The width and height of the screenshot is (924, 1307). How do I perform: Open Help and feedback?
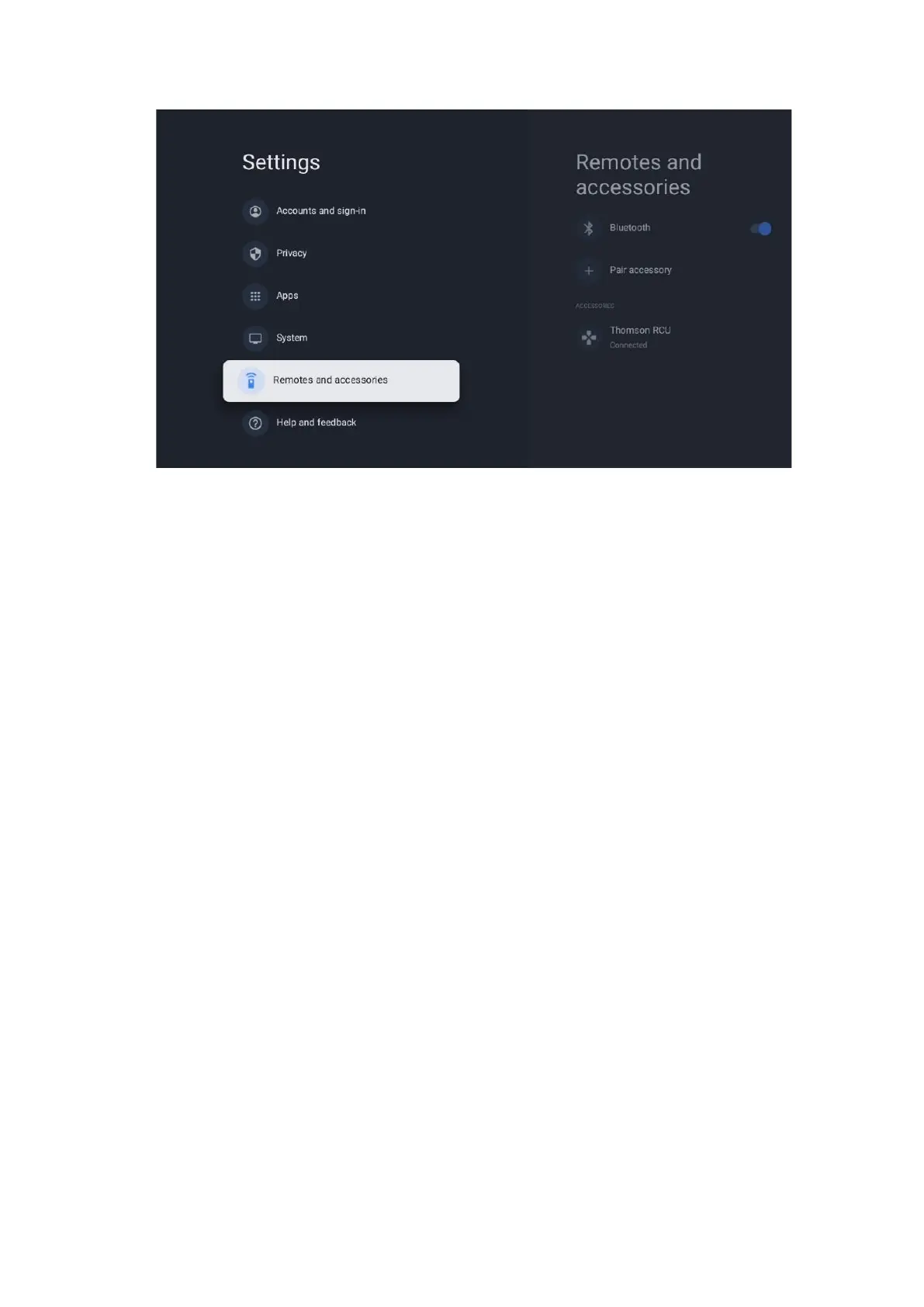316,423
